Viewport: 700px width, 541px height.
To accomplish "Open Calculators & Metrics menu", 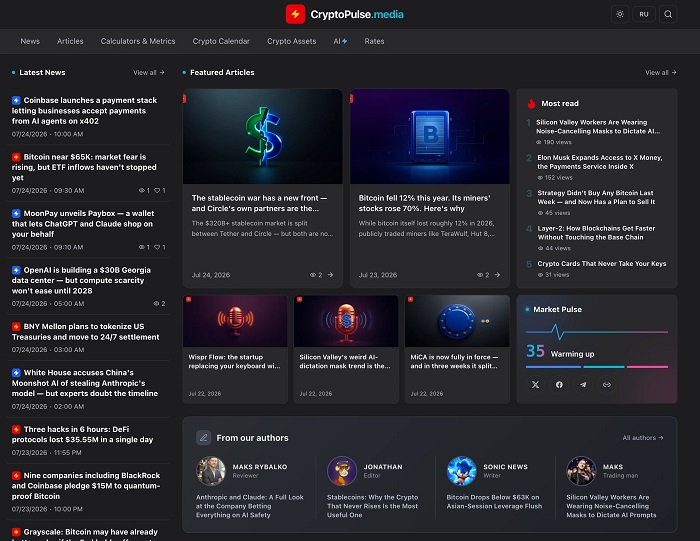I will coord(138,41).
